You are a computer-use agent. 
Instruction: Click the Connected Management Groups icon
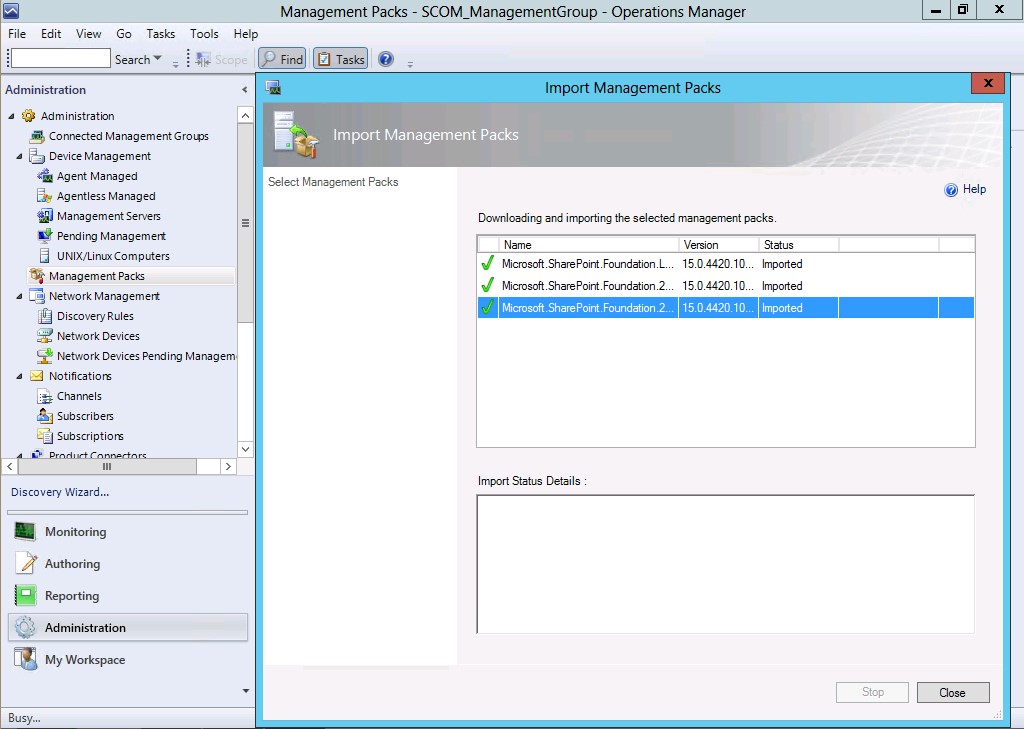(37, 136)
